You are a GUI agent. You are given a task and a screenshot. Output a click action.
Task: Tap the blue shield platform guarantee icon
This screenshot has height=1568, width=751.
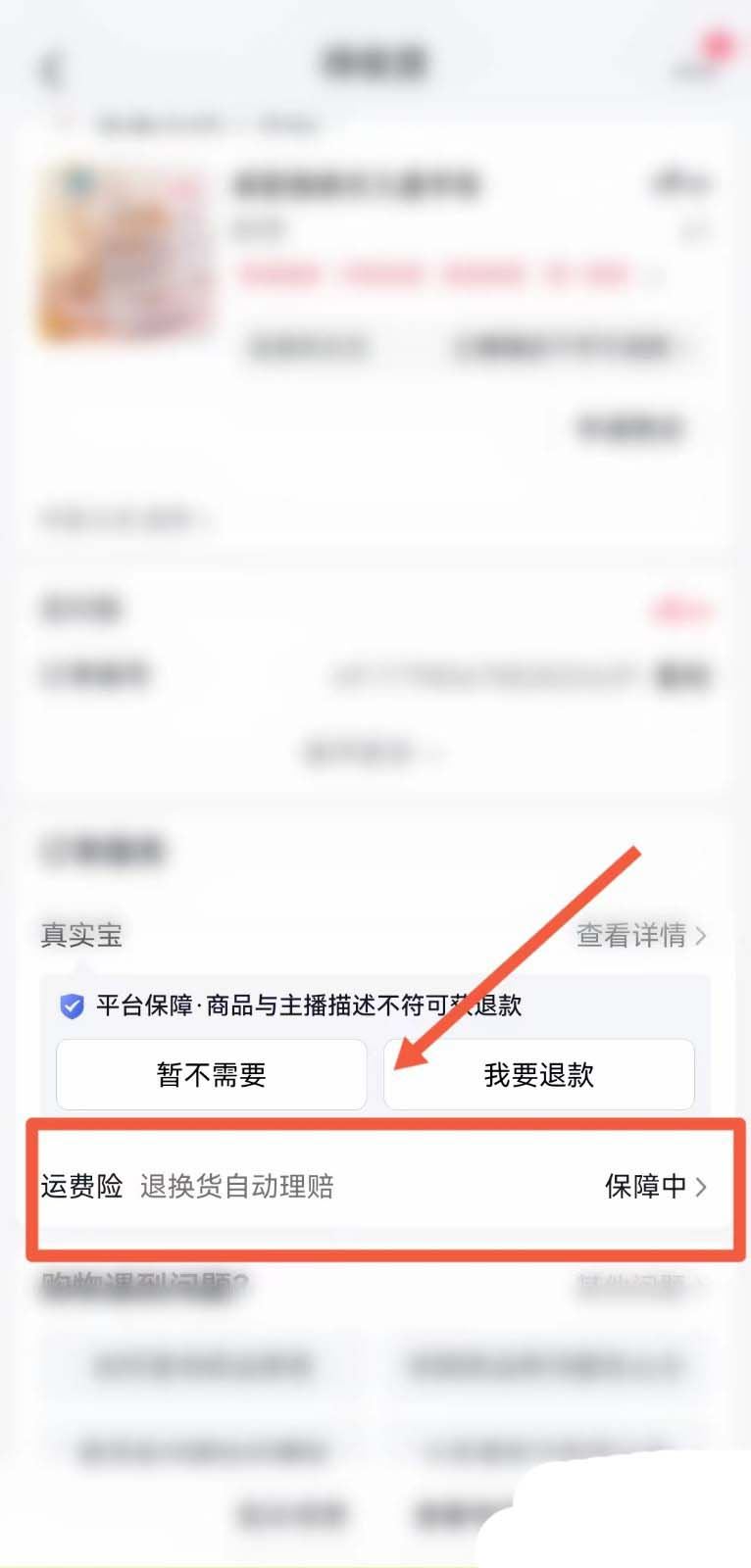pyautogui.click(x=72, y=1005)
